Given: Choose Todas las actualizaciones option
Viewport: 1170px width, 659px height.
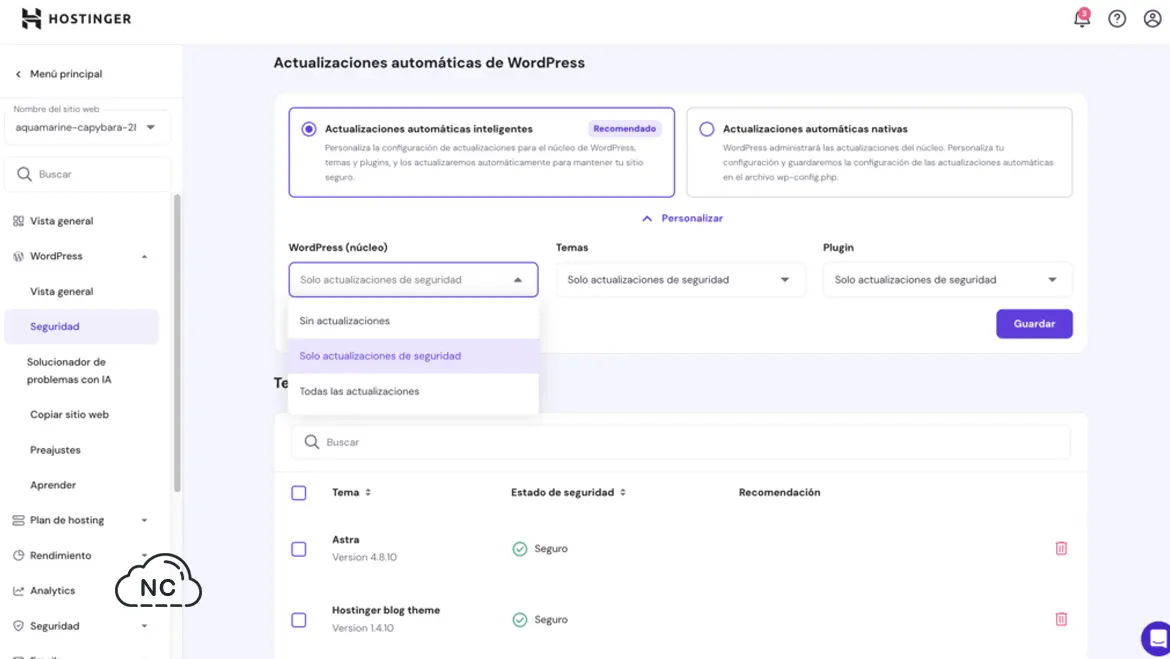Looking at the screenshot, I should click(x=413, y=391).
